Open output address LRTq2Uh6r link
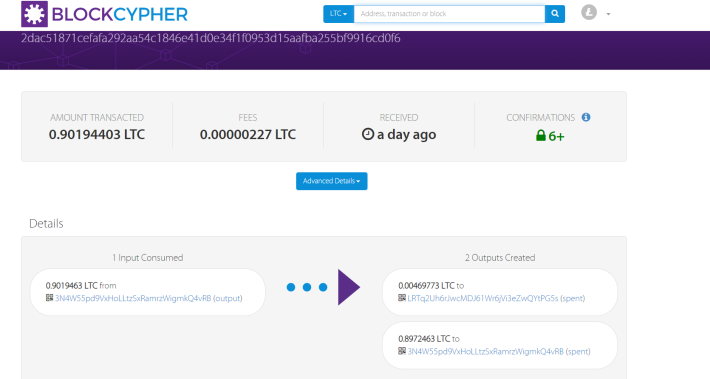This screenshot has width=710, height=379. coord(483,298)
